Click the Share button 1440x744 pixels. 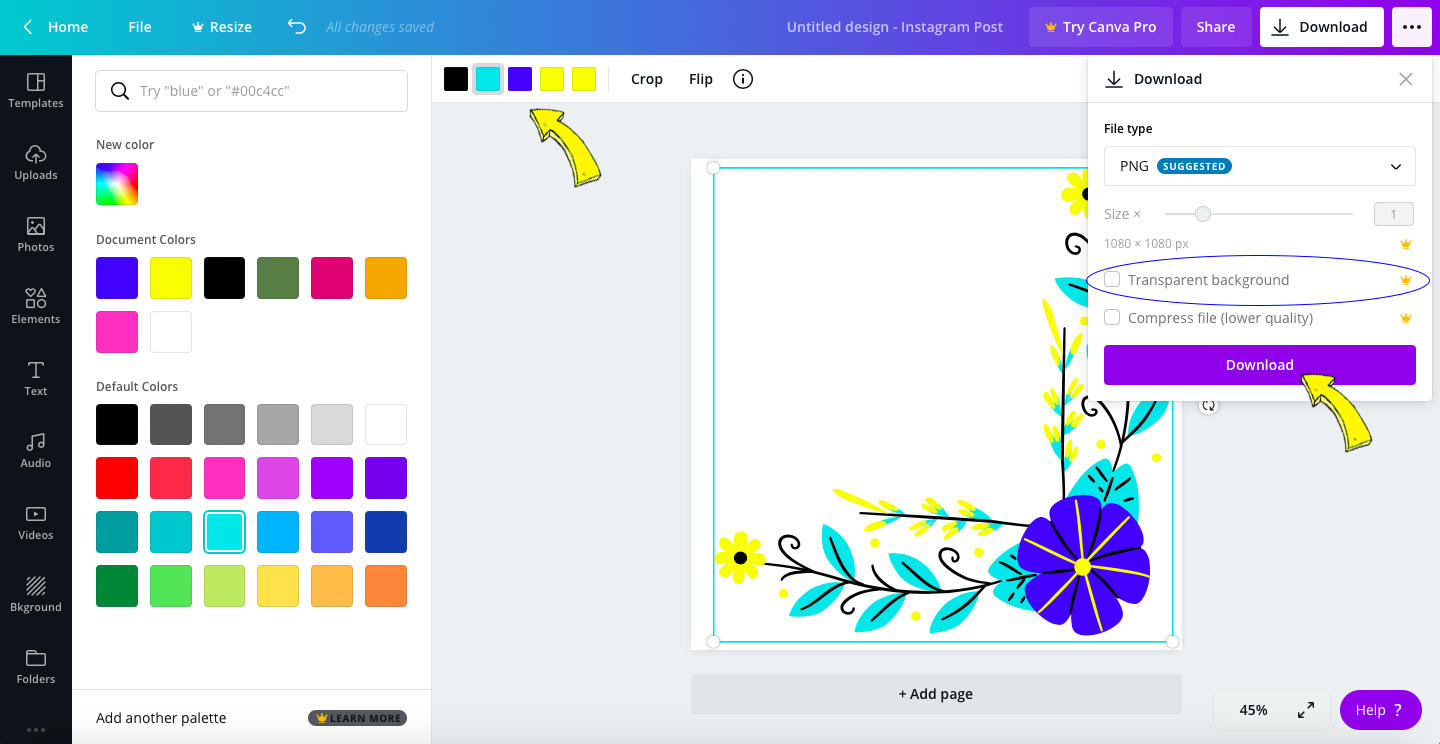1216,27
